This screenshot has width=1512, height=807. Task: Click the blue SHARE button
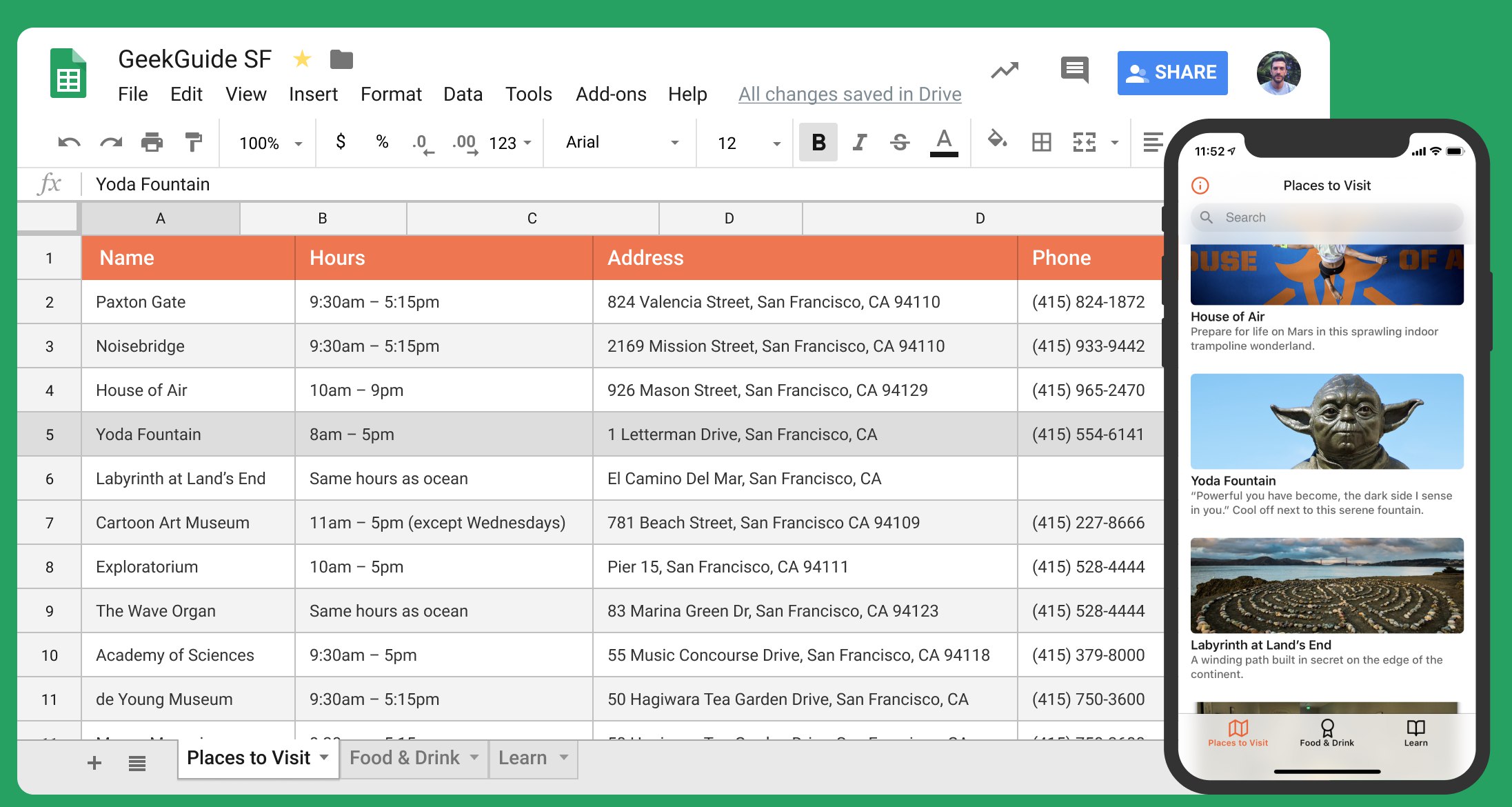(1172, 72)
